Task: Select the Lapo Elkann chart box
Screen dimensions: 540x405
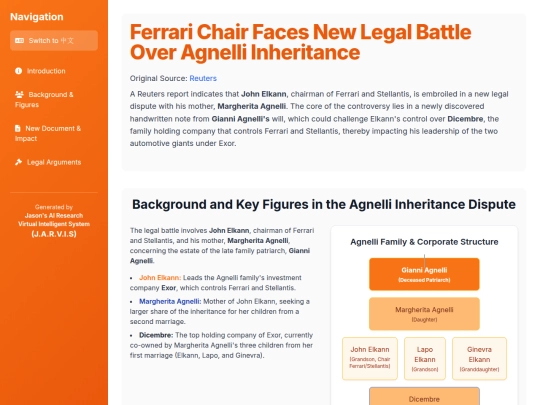Action: coord(425,359)
